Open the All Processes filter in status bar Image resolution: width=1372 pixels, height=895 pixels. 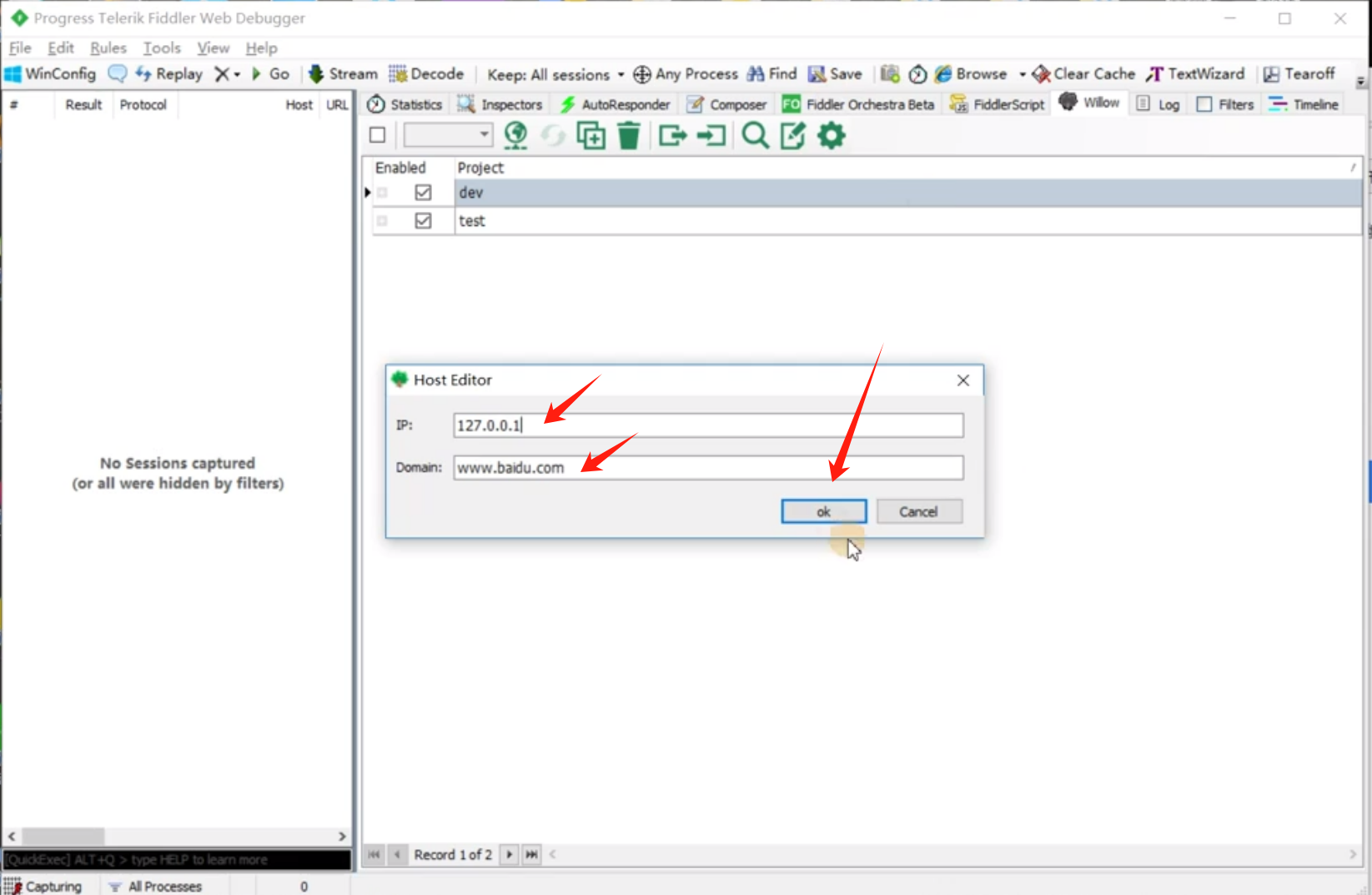pyautogui.click(x=156, y=886)
